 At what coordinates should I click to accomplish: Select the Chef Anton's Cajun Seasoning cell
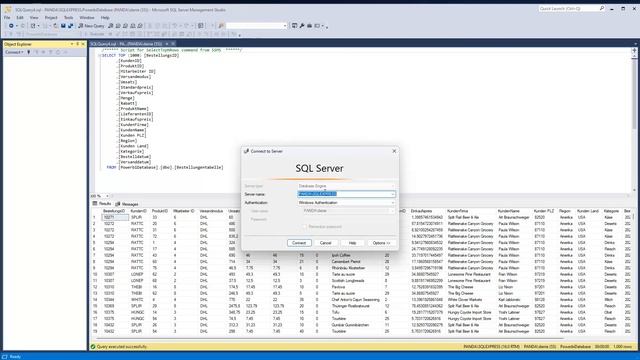[356, 300]
